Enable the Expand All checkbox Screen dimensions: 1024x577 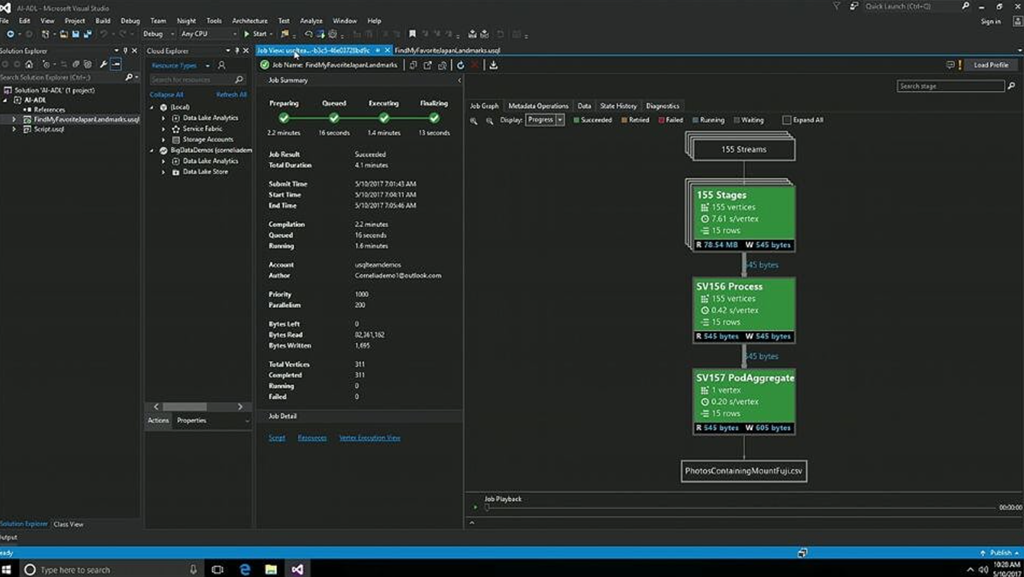[787, 120]
